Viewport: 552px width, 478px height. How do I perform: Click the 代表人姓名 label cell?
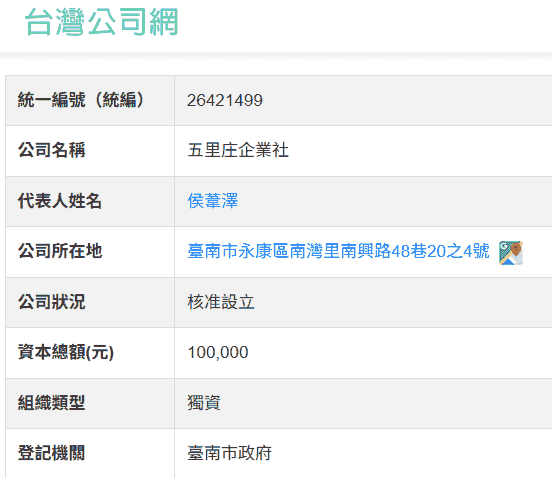pyautogui.click(x=90, y=201)
